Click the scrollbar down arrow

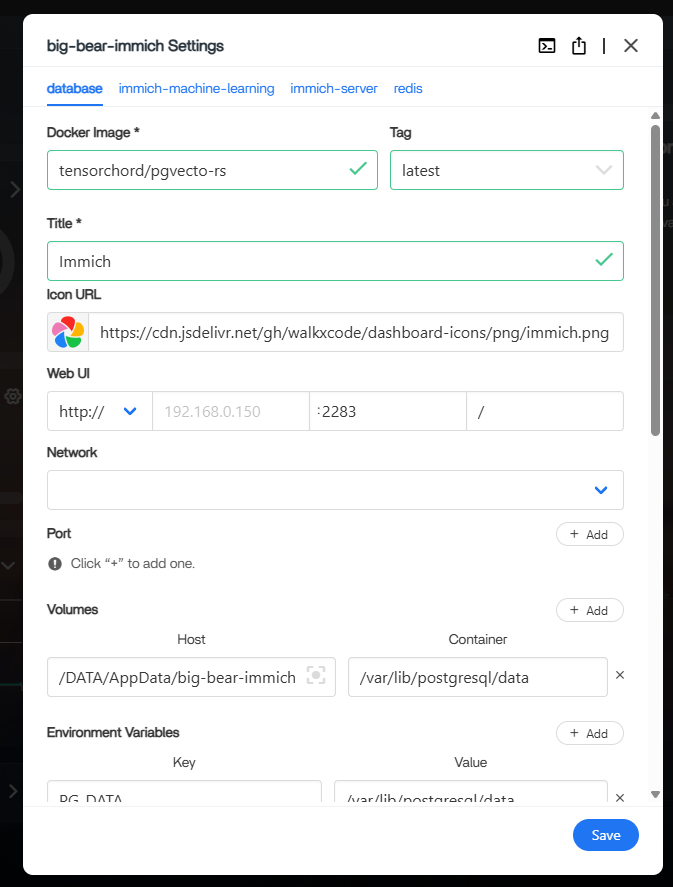point(655,794)
